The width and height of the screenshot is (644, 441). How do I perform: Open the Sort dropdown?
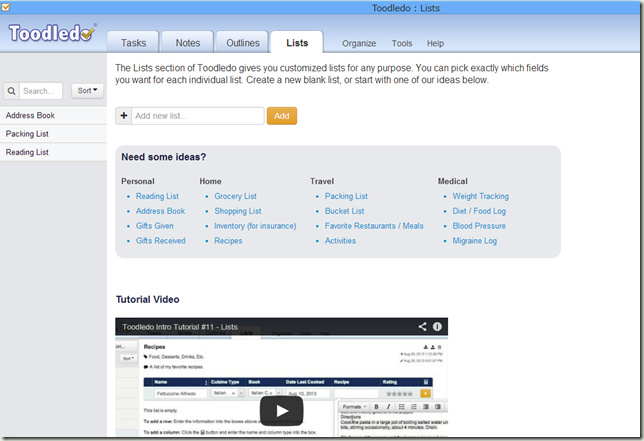click(87, 91)
